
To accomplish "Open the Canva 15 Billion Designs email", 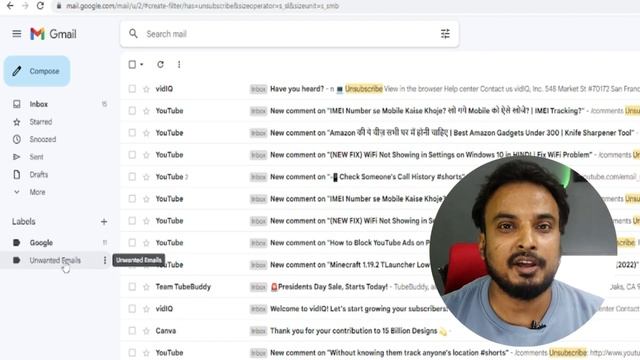I will pyautogui.click(x=380, y=331).
